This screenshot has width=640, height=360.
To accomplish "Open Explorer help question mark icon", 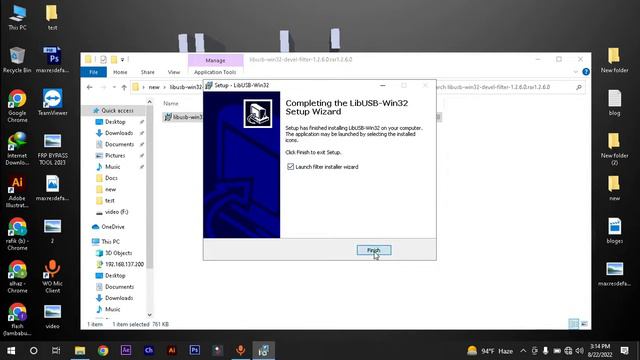I will point(586,72).
